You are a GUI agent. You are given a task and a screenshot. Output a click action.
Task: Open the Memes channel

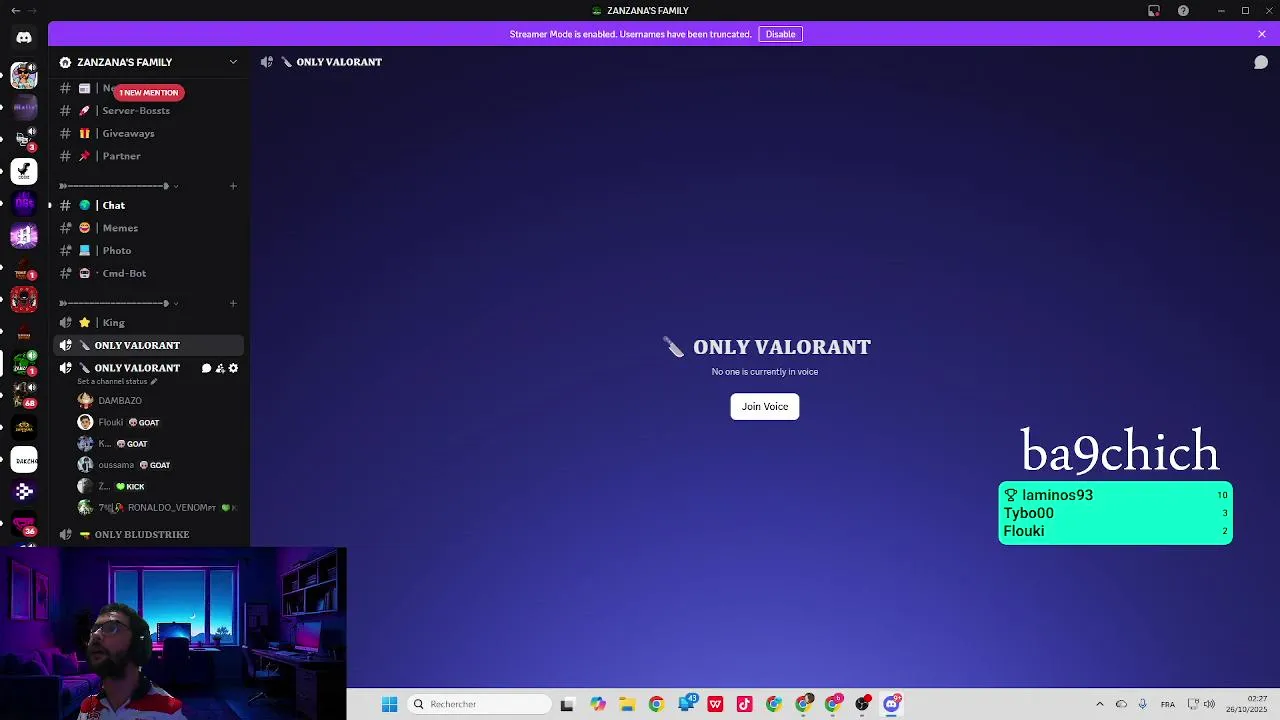[150, 228]
